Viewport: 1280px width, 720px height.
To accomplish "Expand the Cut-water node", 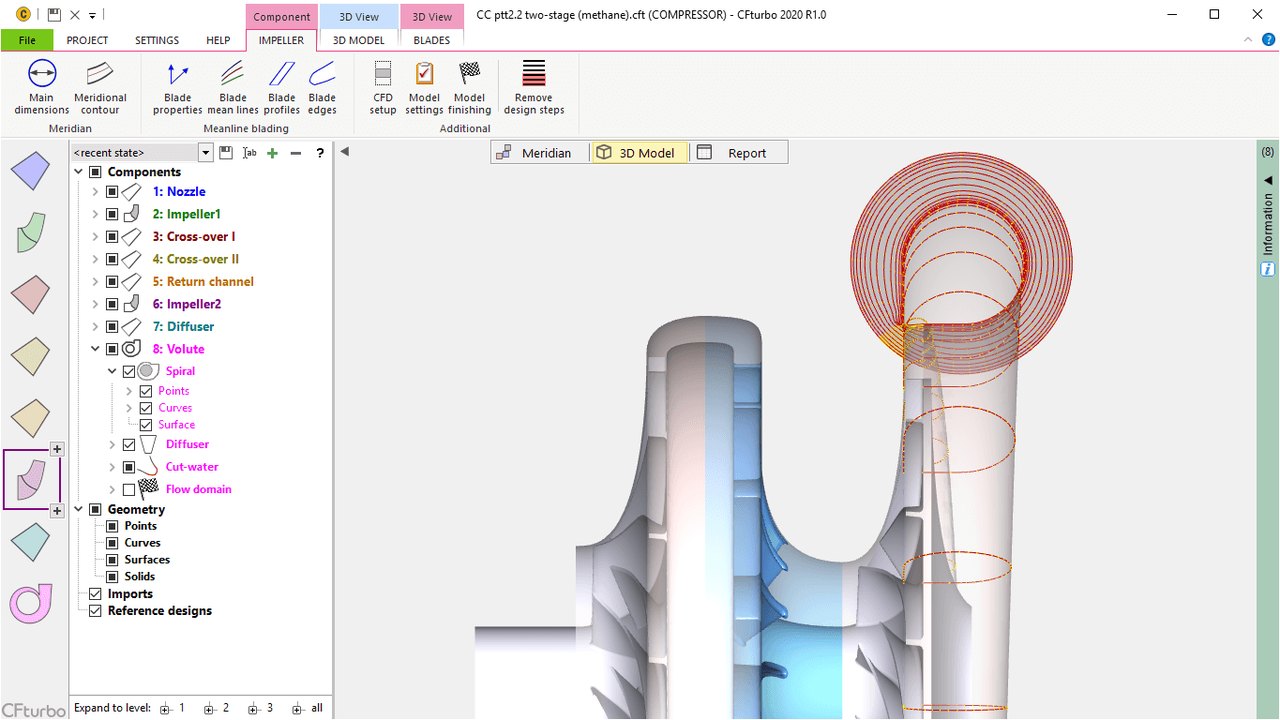I will point(112,467).
